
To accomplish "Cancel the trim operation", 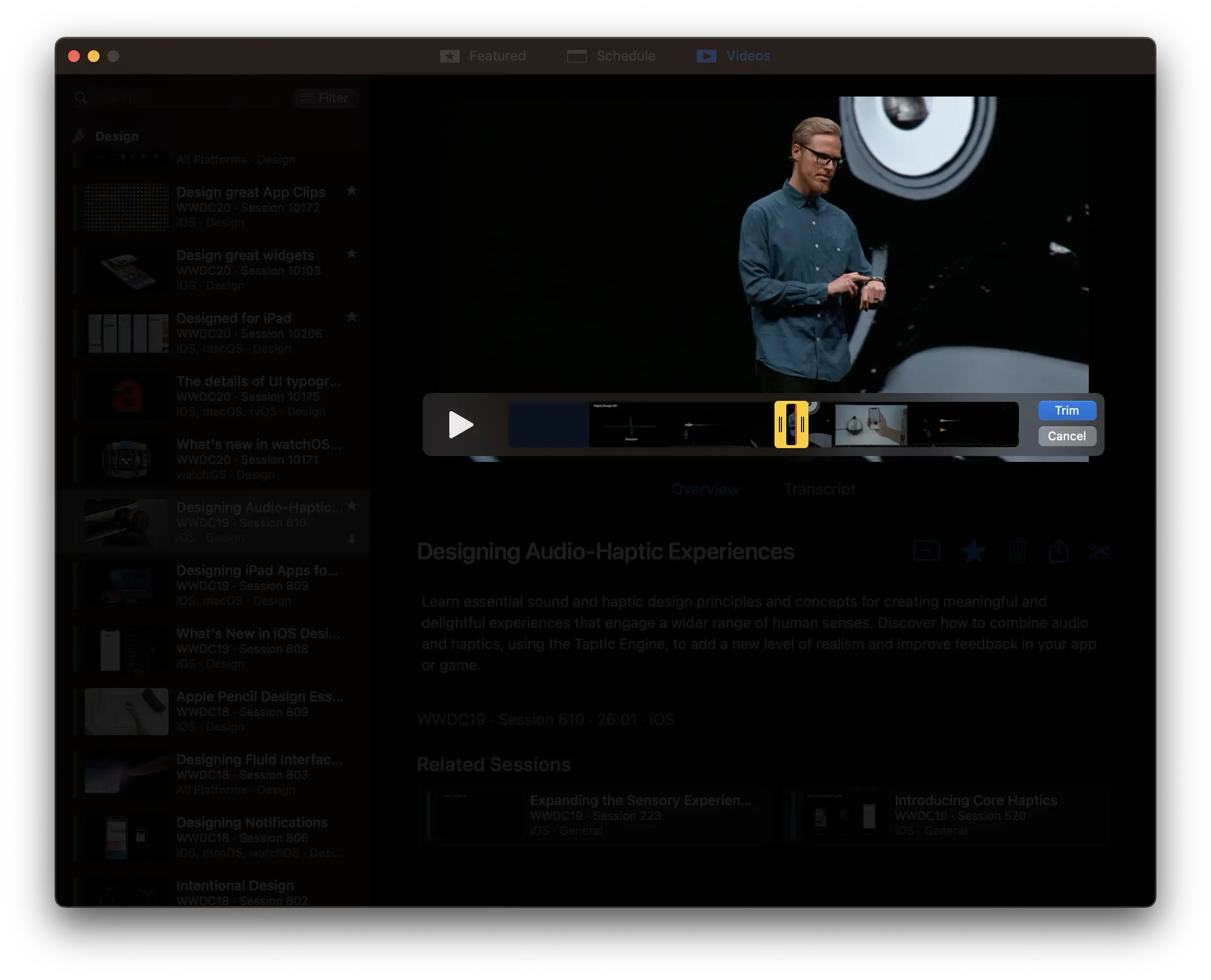I will point(1067,436).
